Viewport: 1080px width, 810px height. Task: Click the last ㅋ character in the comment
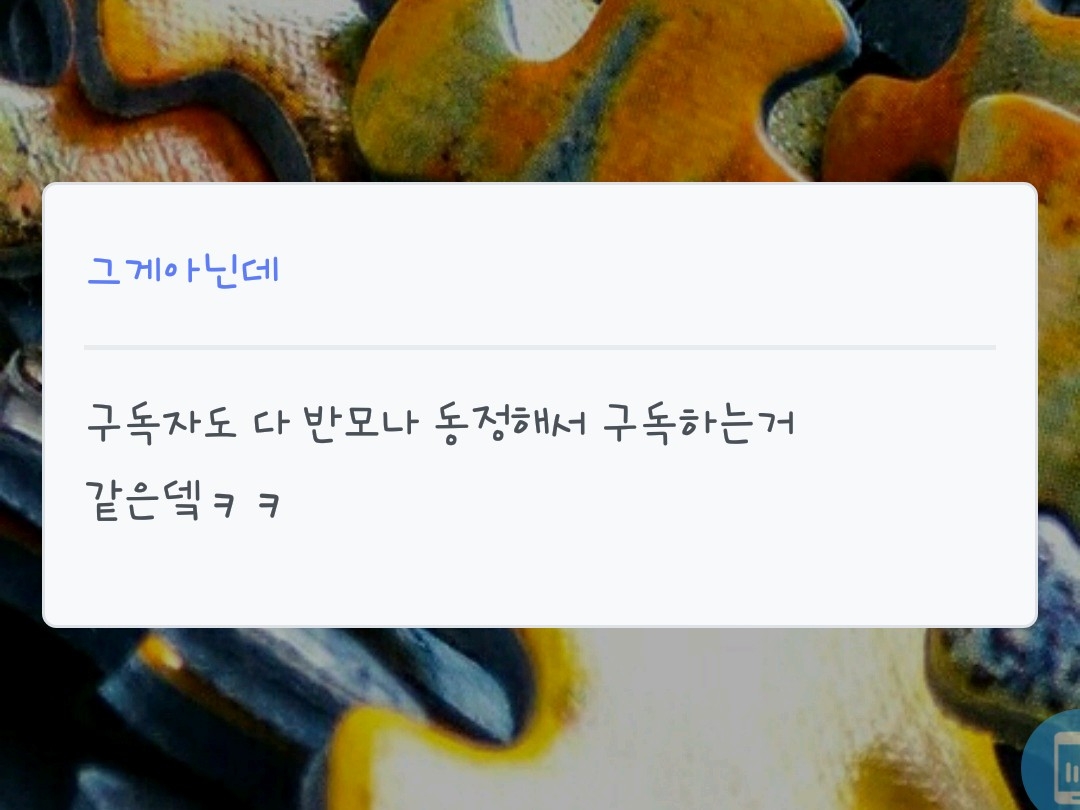pyautogui.click(x=269, y=505)
